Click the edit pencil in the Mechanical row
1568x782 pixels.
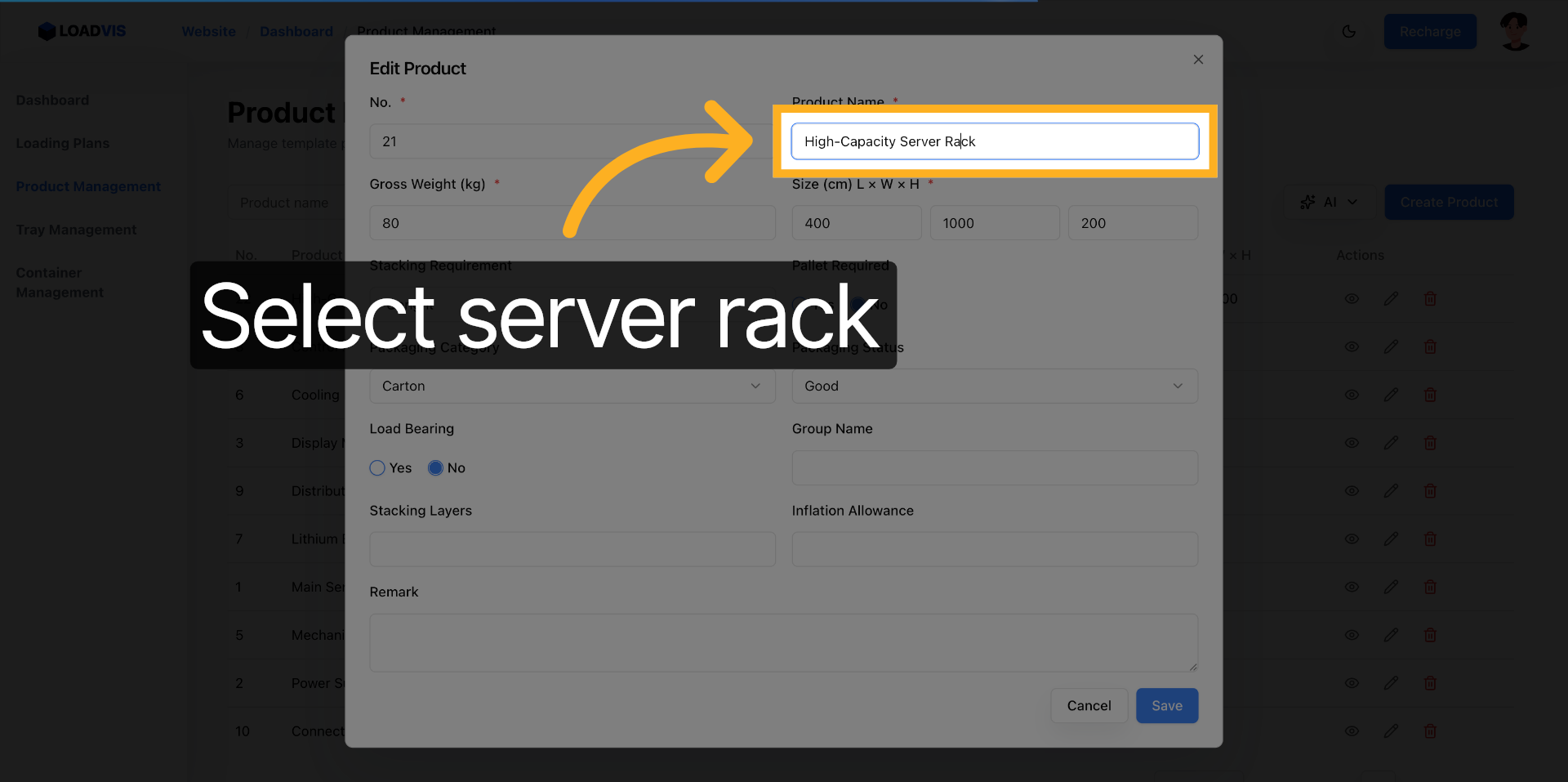[x=1391, y=635]
